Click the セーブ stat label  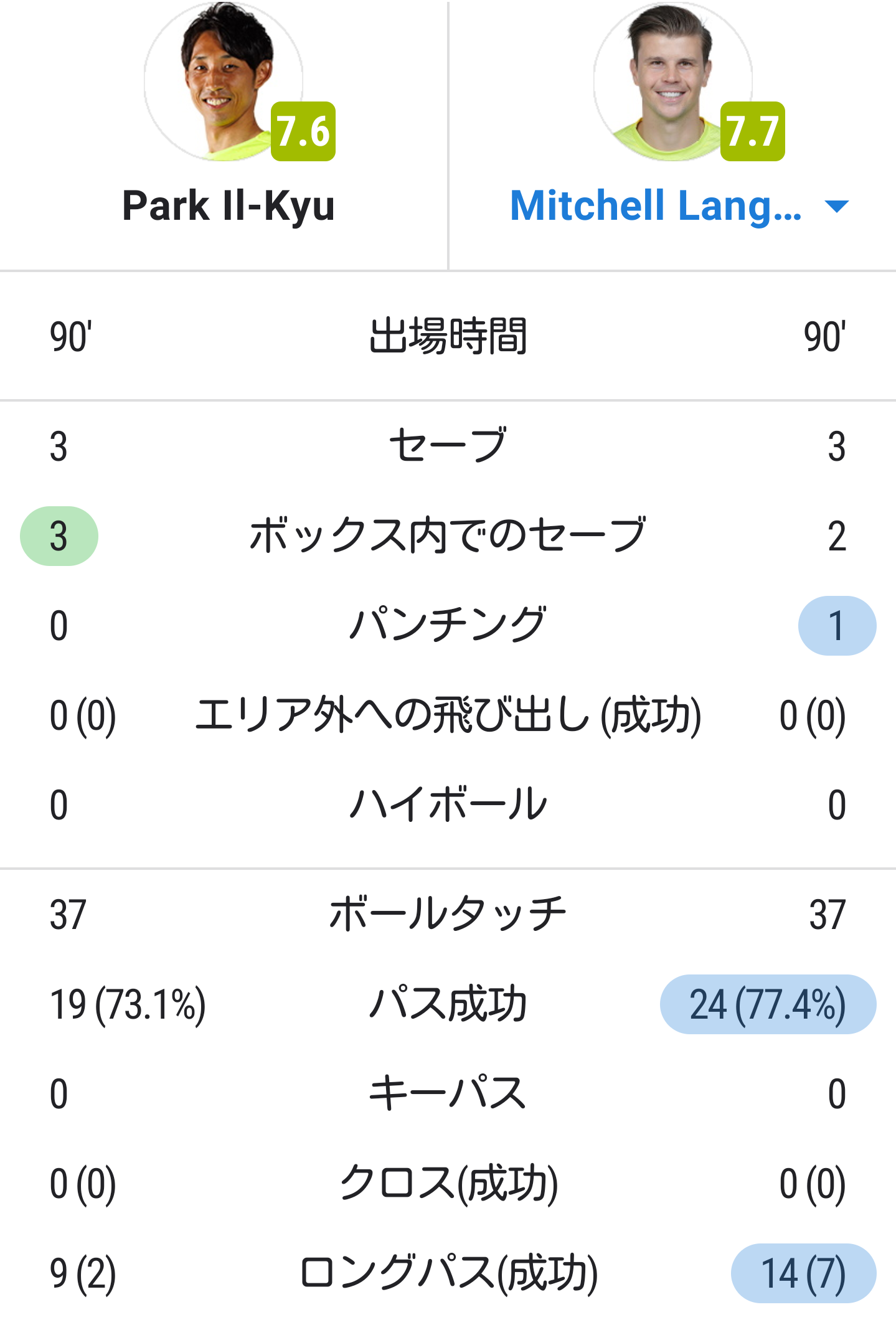click(x=448, y=446)
